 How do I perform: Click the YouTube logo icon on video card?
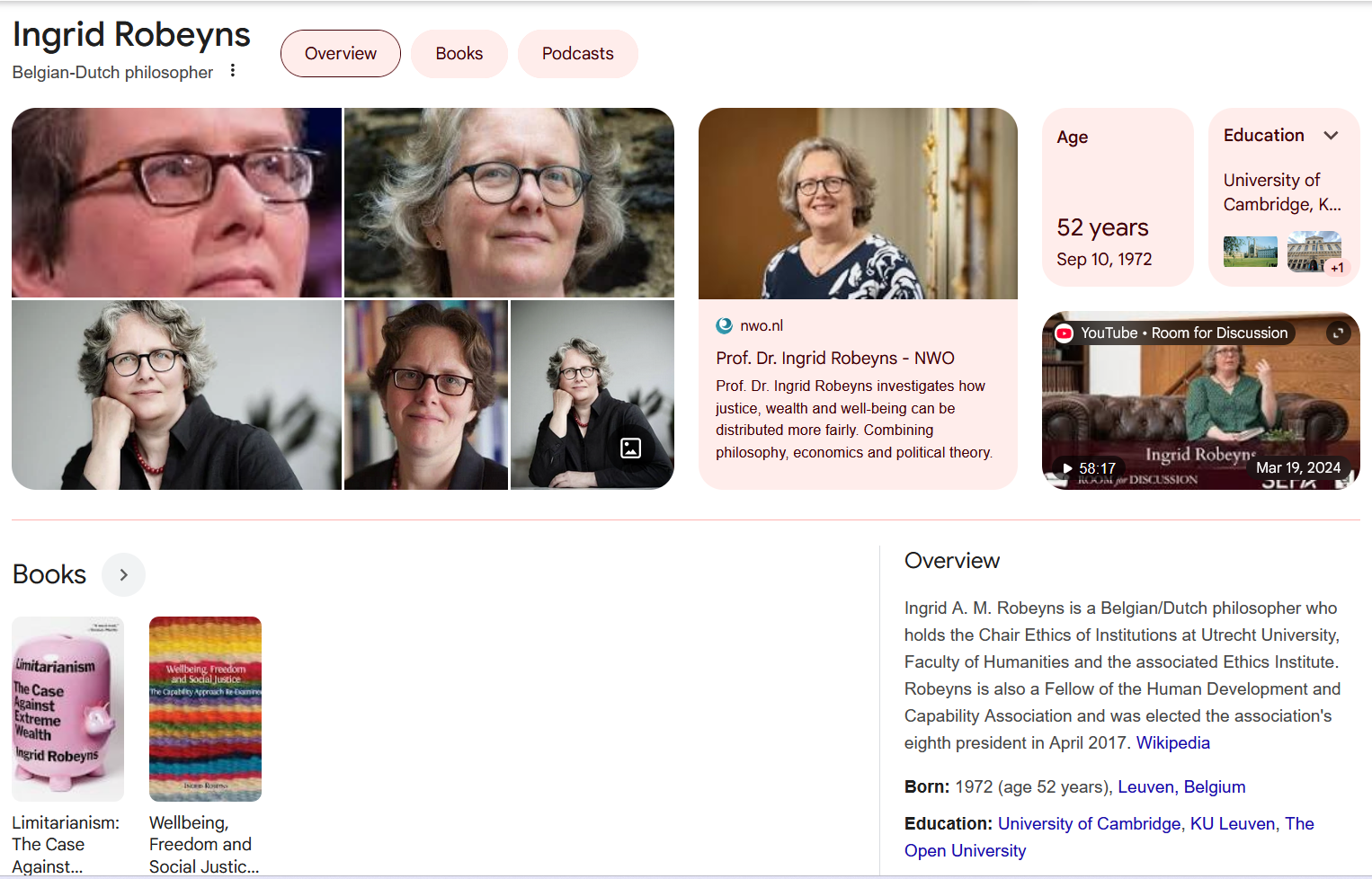1065,333
